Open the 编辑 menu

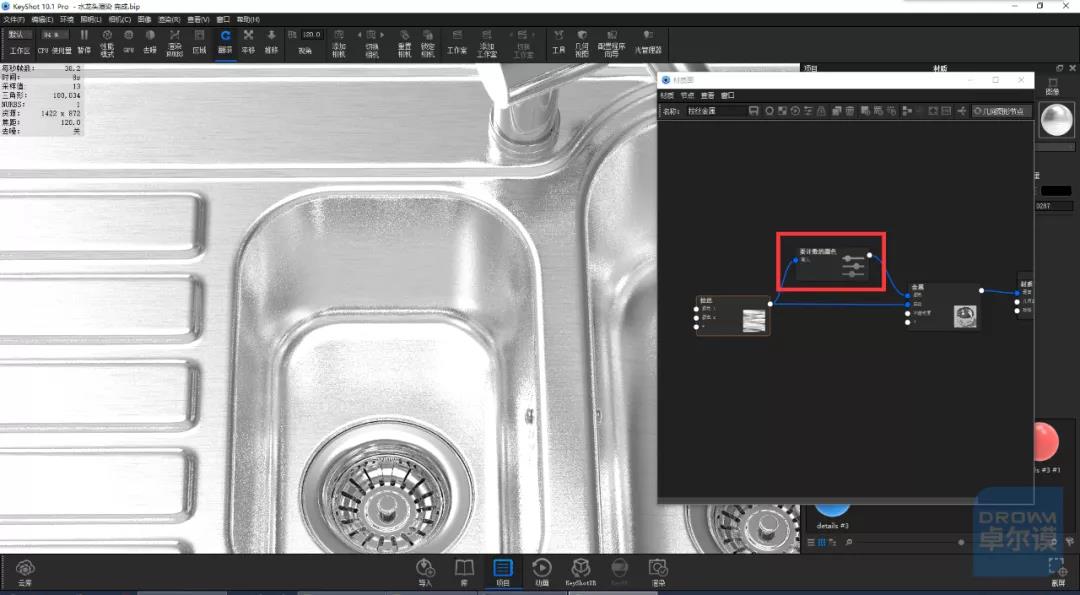click(41, 20)
